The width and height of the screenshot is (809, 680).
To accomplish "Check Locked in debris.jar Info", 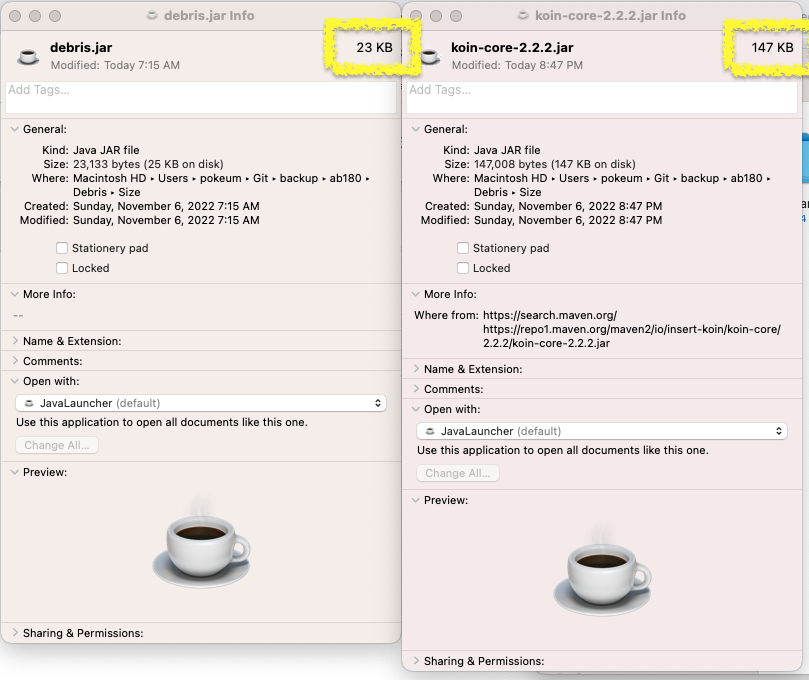I will [62, 268].
